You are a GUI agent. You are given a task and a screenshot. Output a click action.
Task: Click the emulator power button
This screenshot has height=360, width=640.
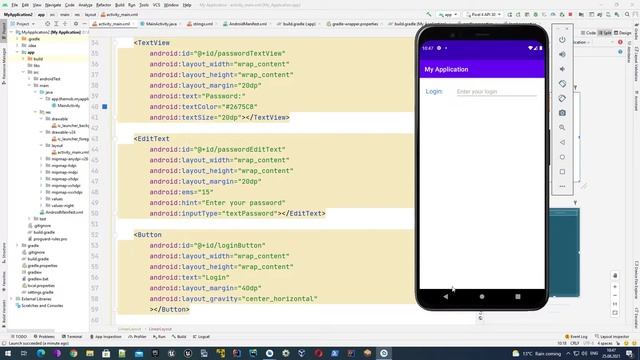coord(562,40)
